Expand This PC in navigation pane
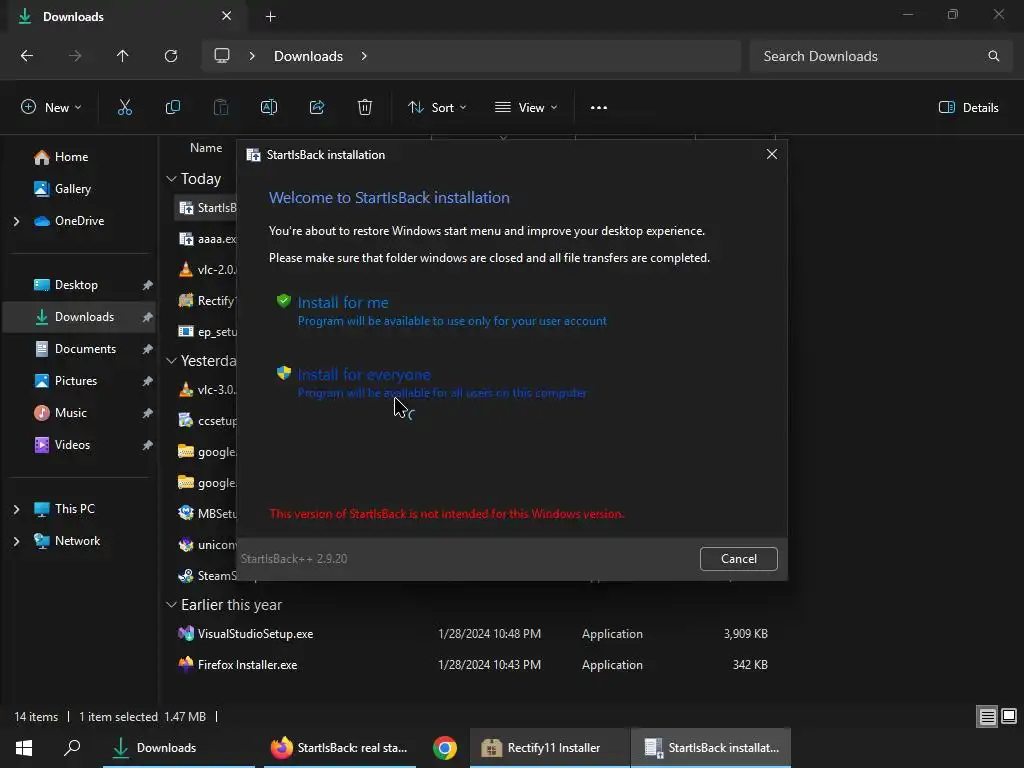Viewport: 1024px width, 768px height. (x=16, y=509)
